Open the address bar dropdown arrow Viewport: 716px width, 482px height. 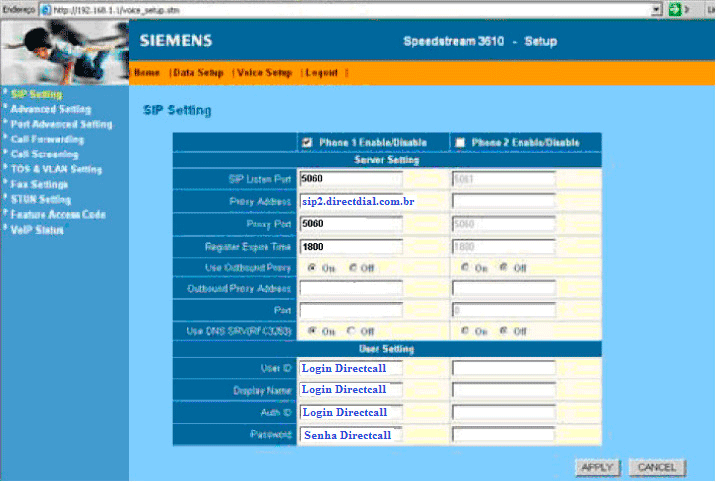(656, 10)
